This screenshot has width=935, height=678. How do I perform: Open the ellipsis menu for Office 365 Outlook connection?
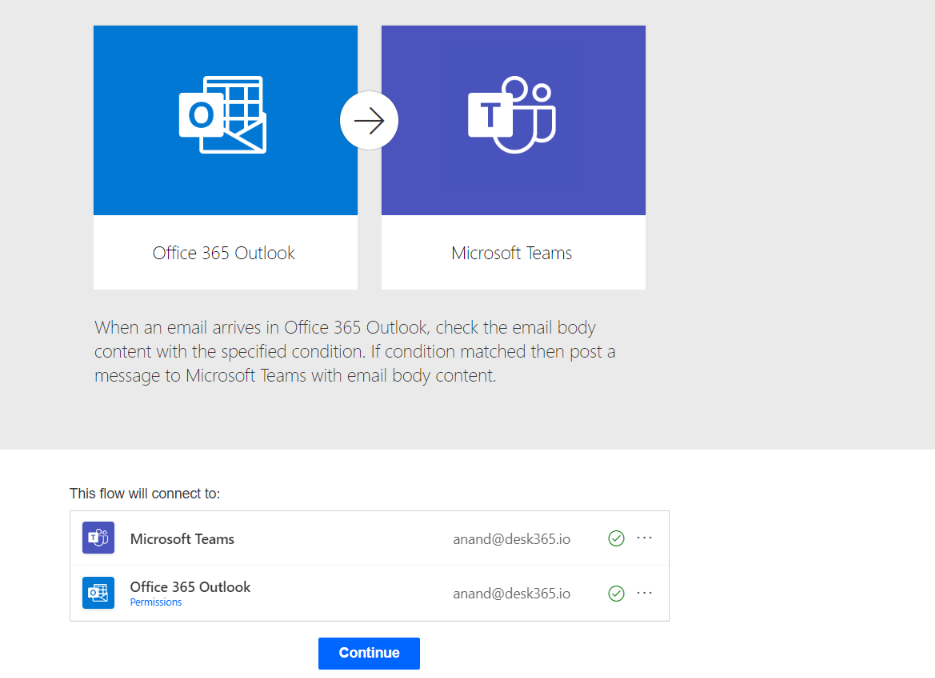645,593
